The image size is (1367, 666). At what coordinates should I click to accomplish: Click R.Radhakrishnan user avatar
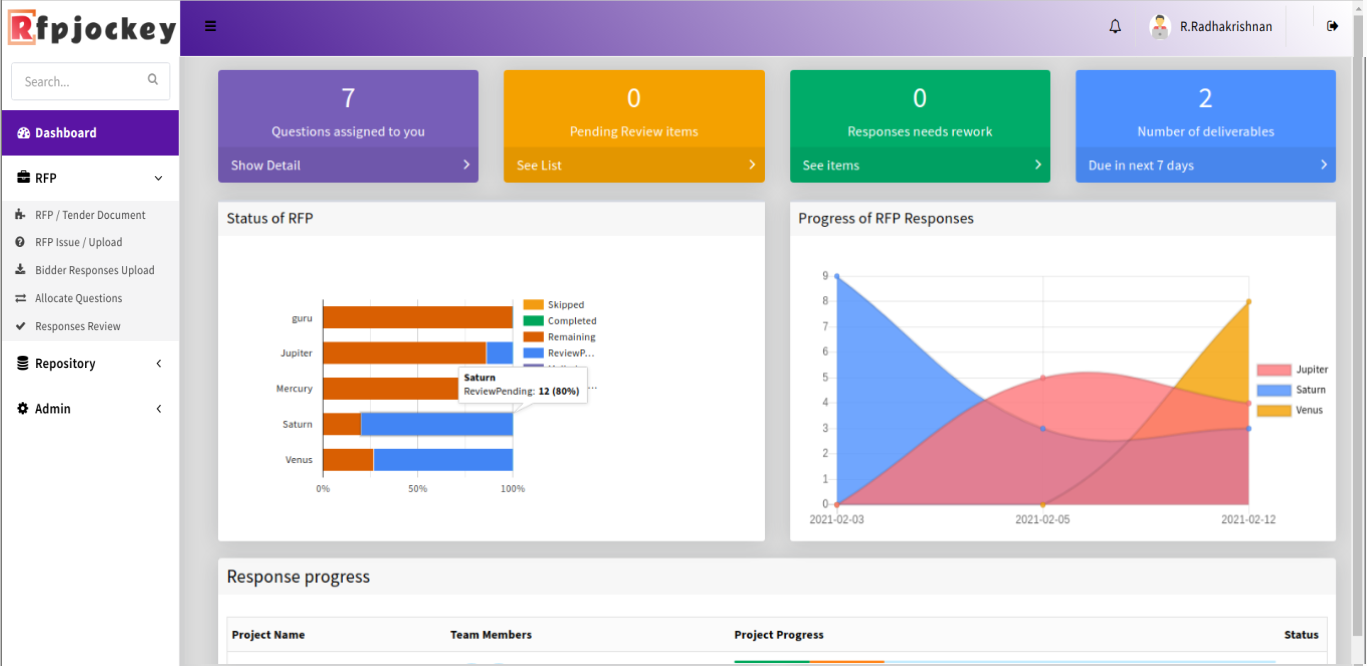click(1160, 27)
